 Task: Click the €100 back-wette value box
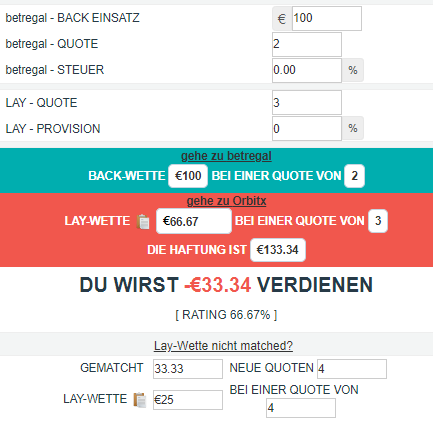pos(188,176)
